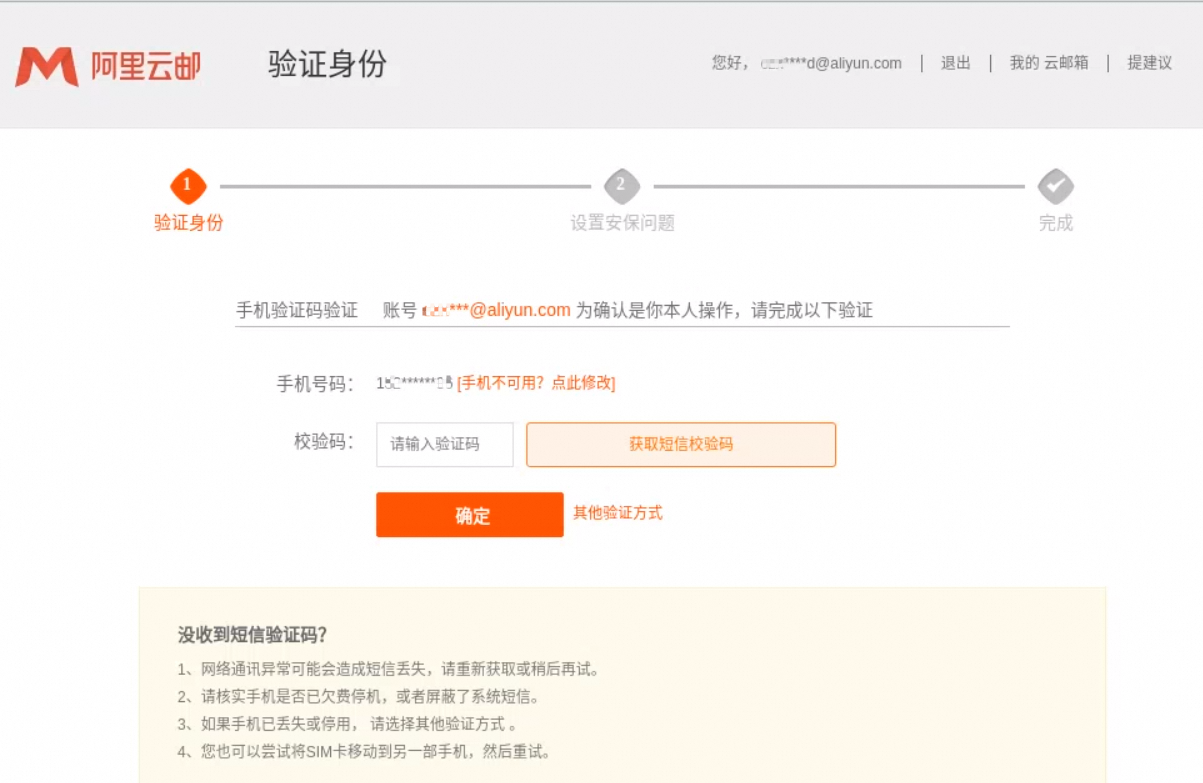Click 提建议 in the top bar
This screenshot has height=783, width=1203.
click(x=1147, y=63)
